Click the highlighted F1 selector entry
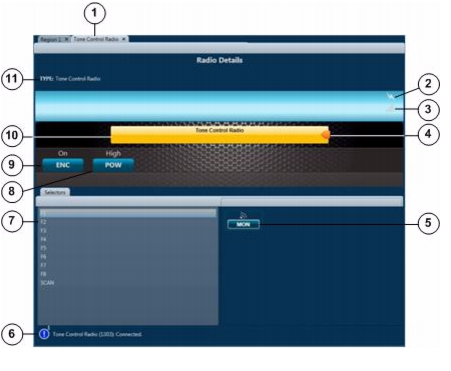451x371 pixels. [x=128, y=213]
